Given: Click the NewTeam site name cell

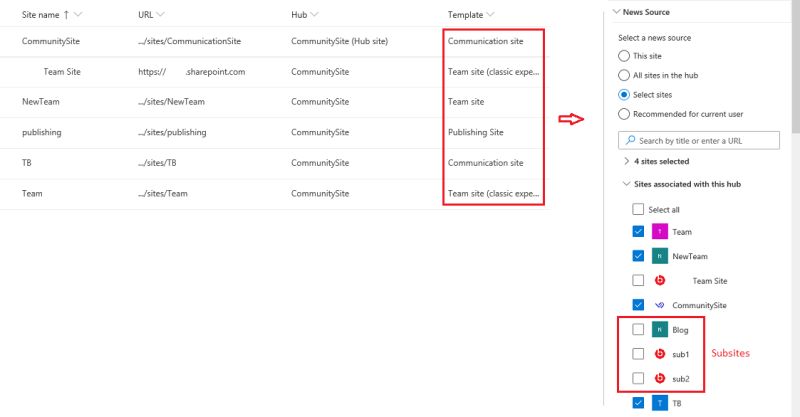Looking at the screenshot, I should click(x=40, y=102).
